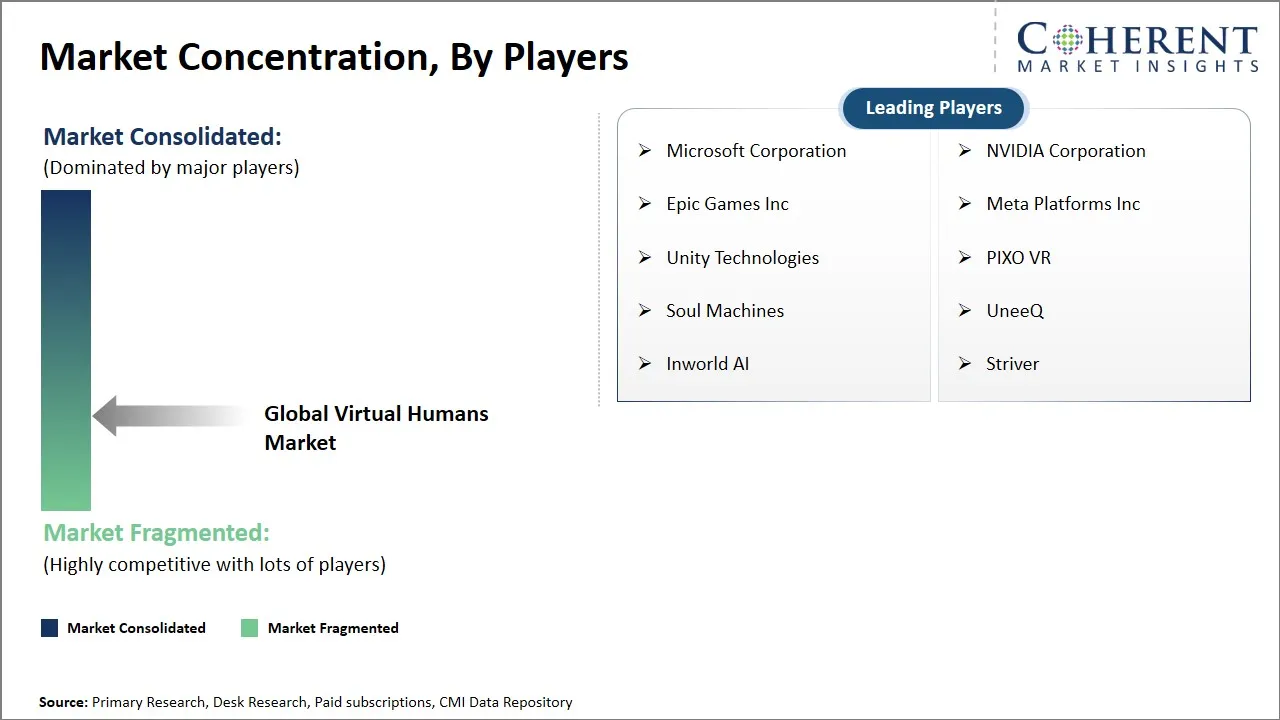Click the Leading Players header pill

[933, 108]
